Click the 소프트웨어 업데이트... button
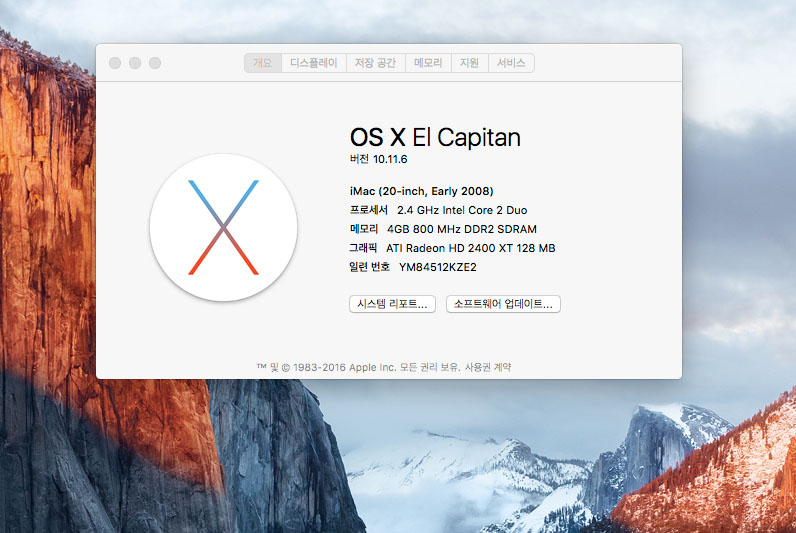The height and width of the screenshot is (533, 796). 502,304
